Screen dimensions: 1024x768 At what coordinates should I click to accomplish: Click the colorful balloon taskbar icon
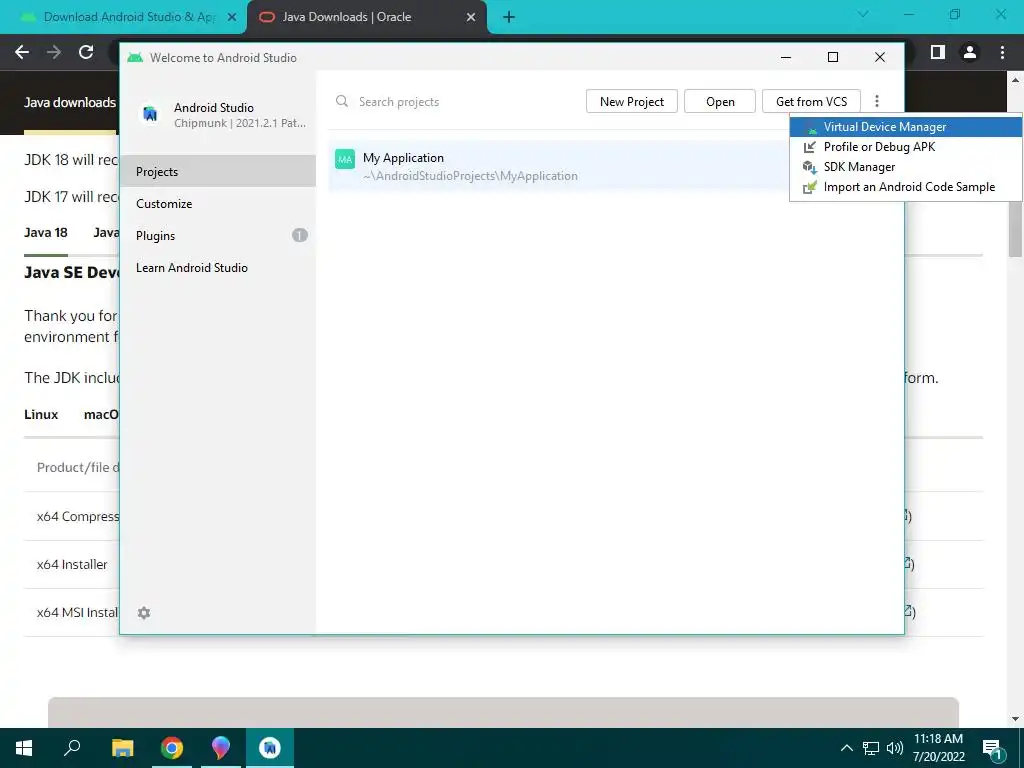coord(221,748)
